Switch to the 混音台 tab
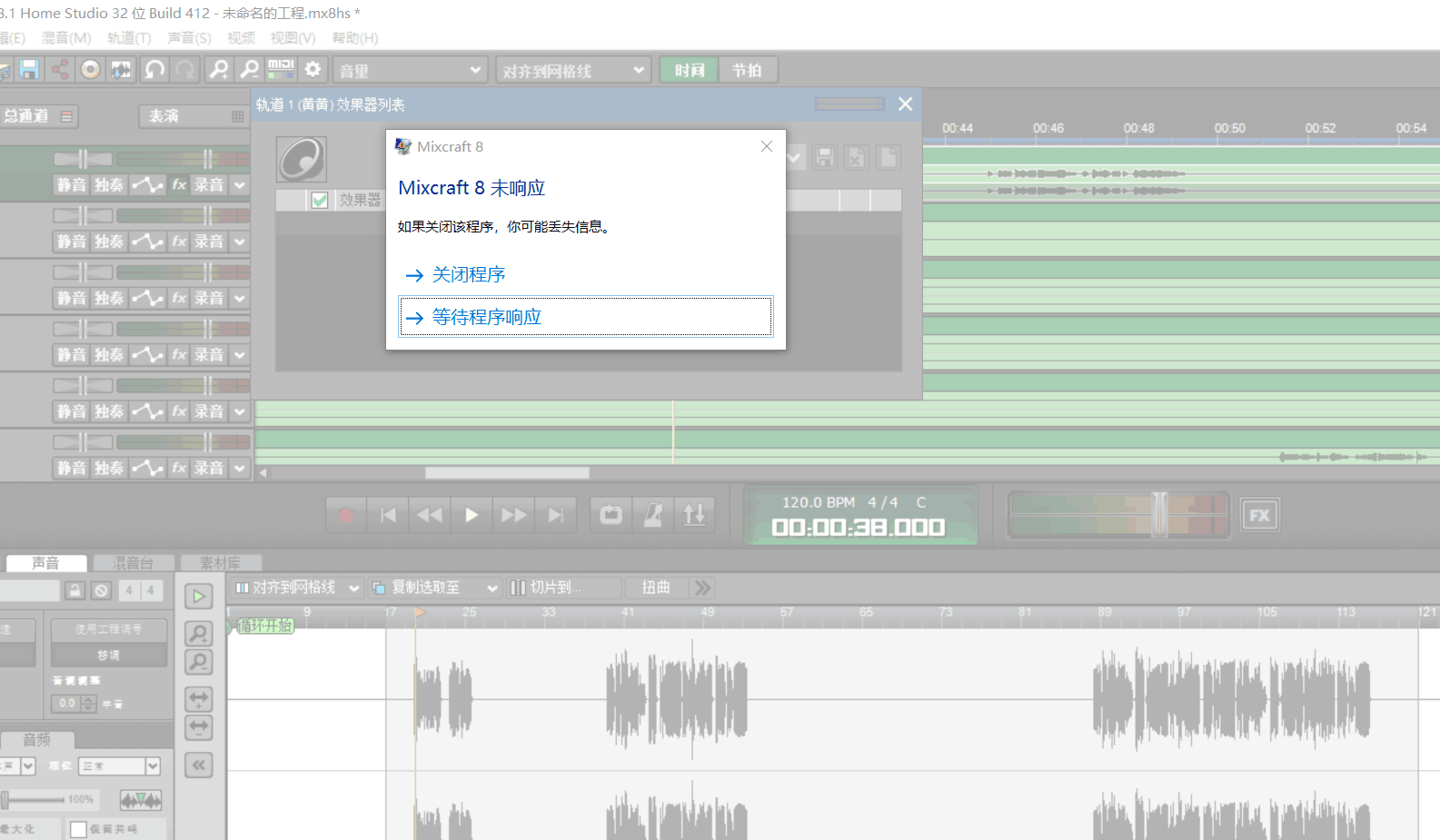Image resolution: width=1440 pixels, height=840 pixels. [133, 563]
